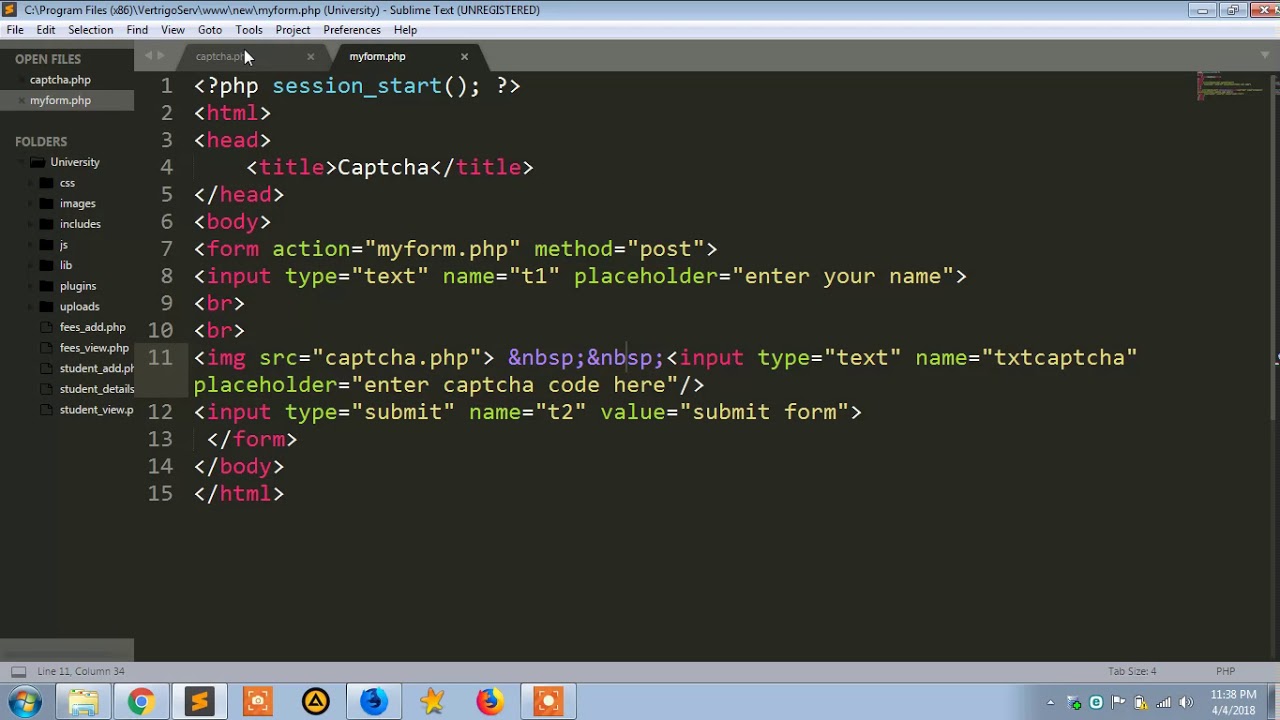This screenshot has width=1280, height=720.
Task: Click the includes folder icon
Action: pos(46,224)
